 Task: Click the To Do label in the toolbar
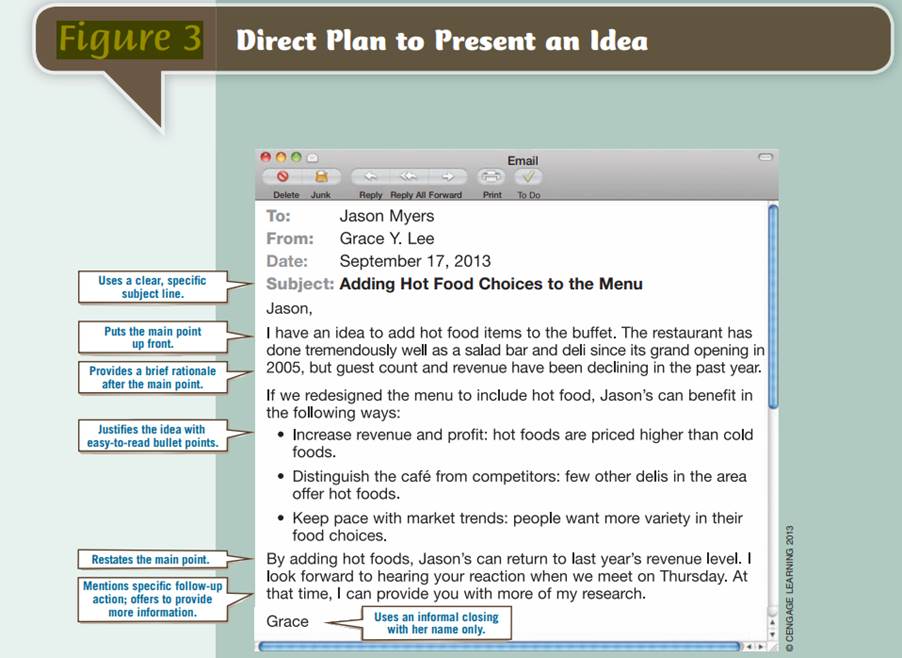(529, 195)
